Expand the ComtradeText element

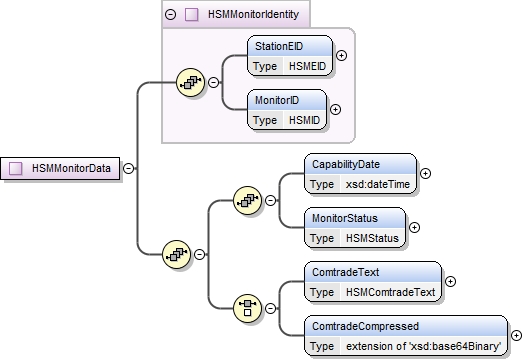(450, 281)
